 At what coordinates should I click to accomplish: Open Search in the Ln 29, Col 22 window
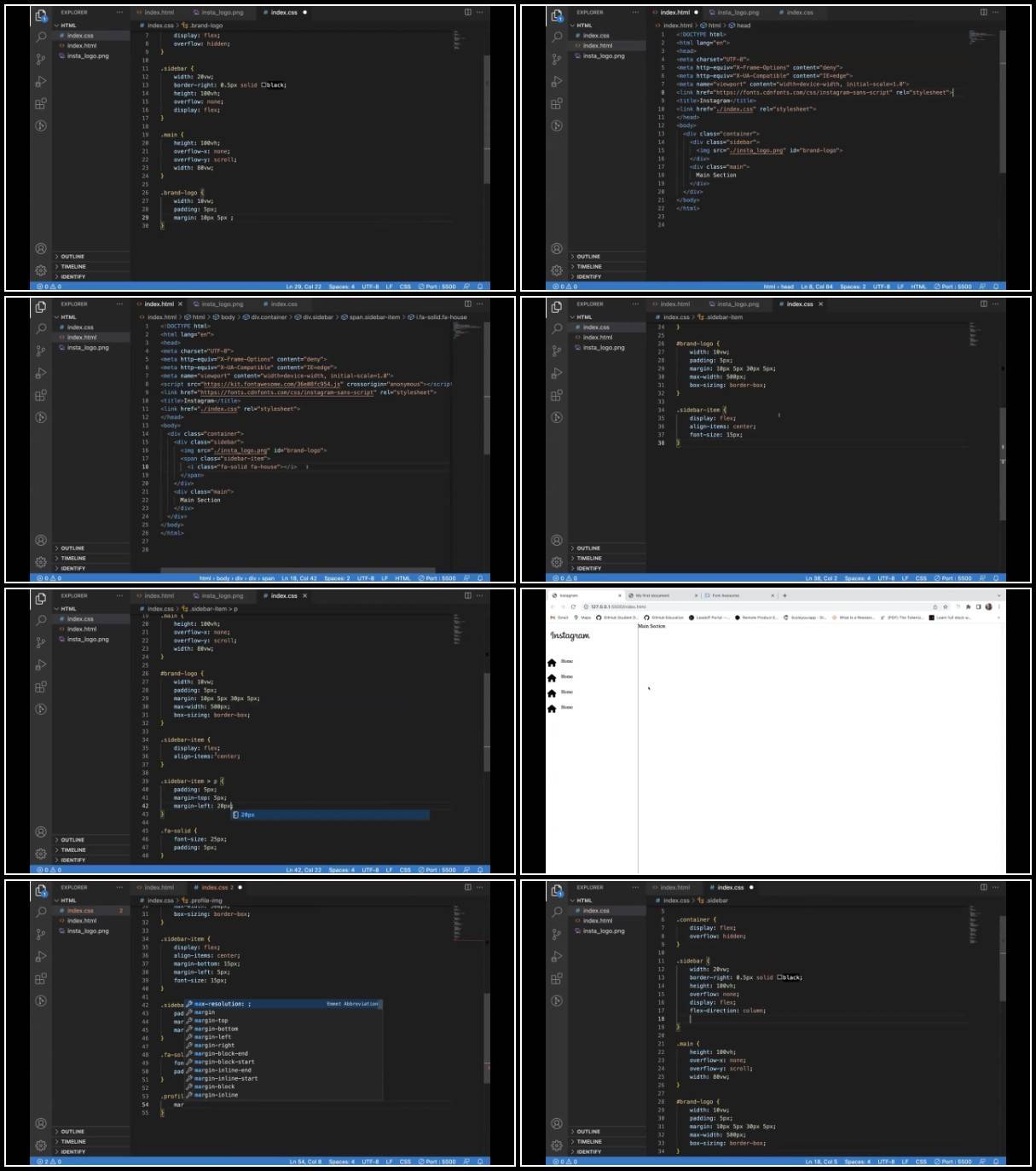(41, 38)
